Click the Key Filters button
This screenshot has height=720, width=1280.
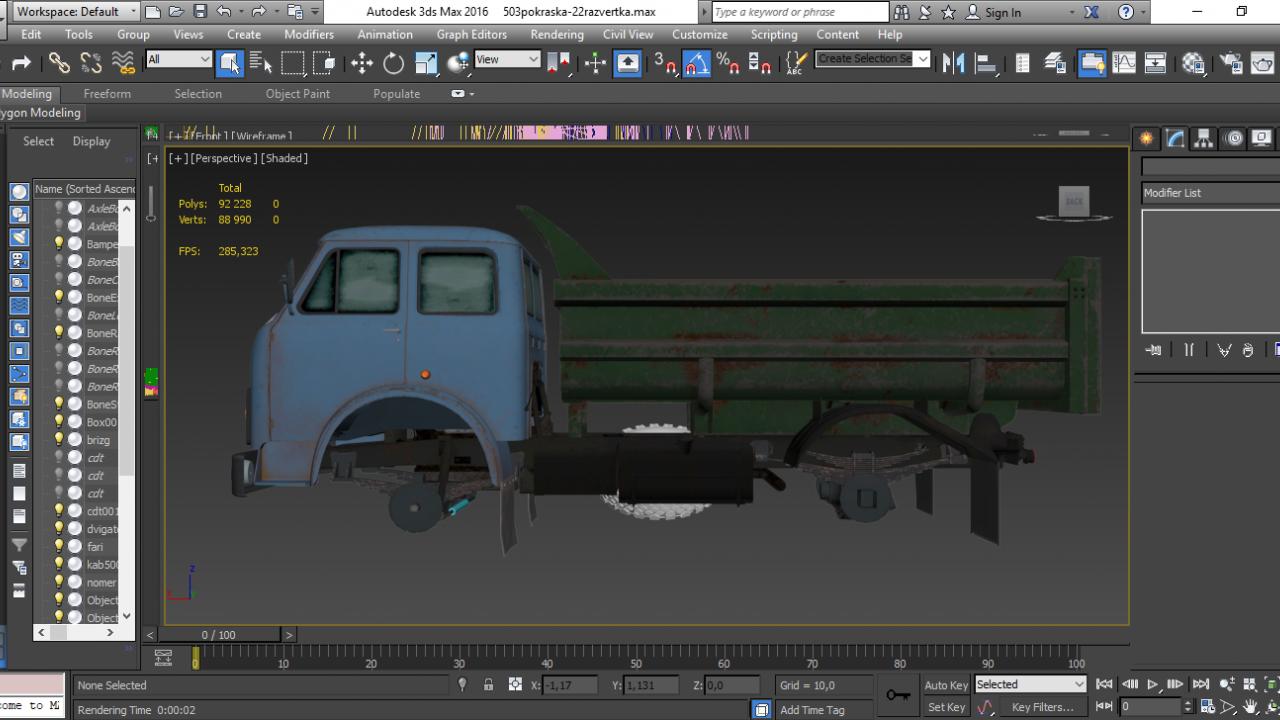pyautogui.click(x=1042, y=707)
